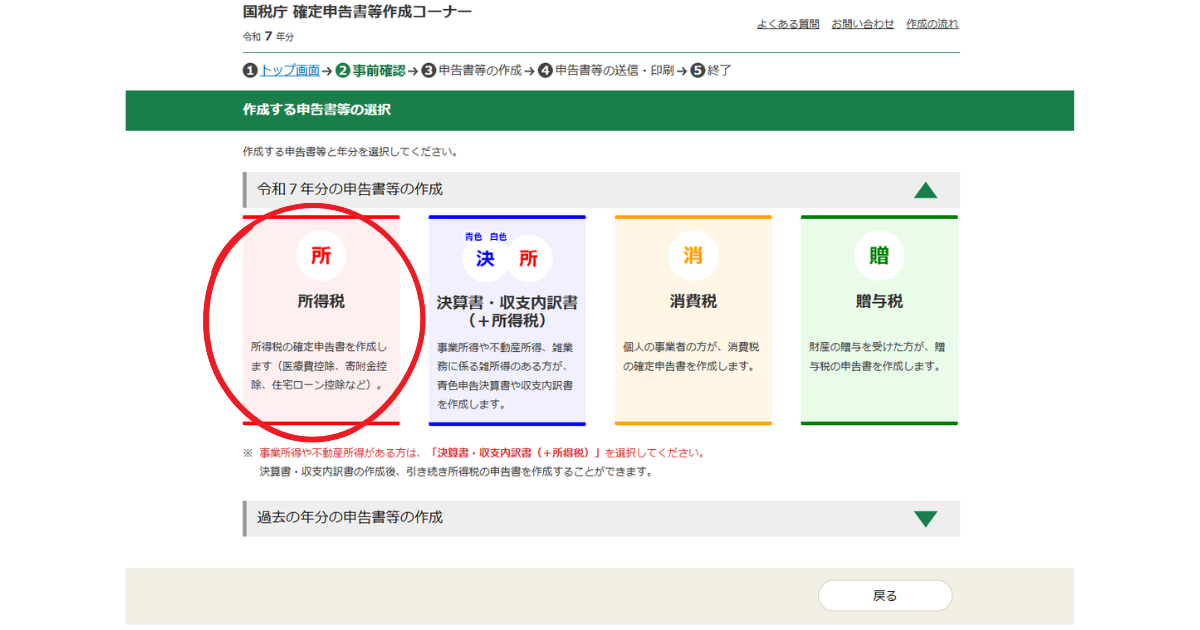The height and width of the screenshot is (630, 1200).
Task: Expand the 過去の年分 section arrow
Action: (925, 518)
